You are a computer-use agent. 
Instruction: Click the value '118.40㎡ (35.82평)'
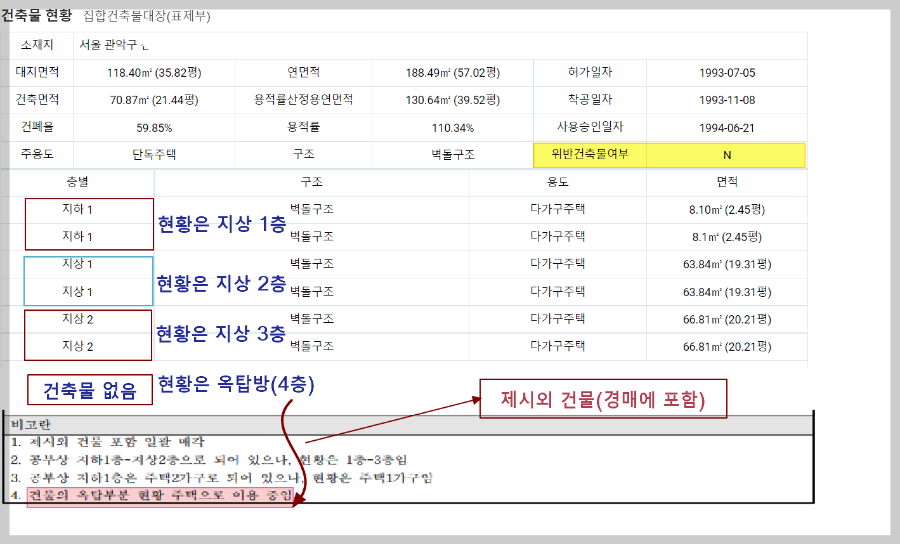(154, 73)
